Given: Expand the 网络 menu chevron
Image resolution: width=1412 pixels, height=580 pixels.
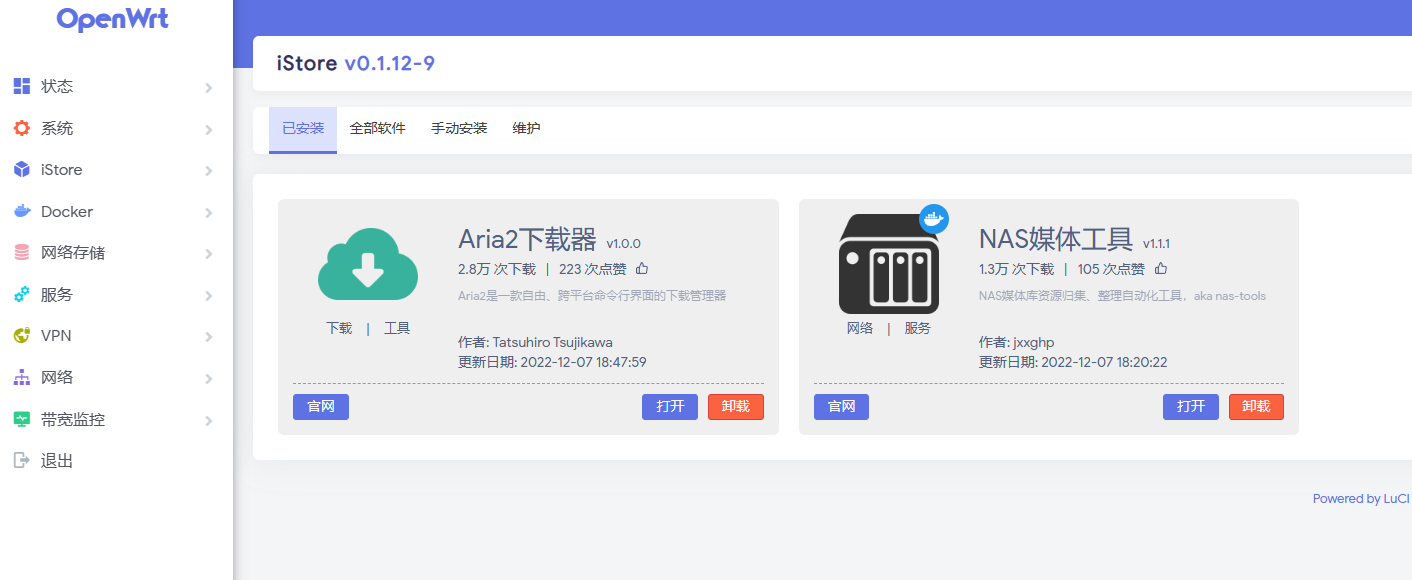Looking at the screenshot, I should (209, 379).
